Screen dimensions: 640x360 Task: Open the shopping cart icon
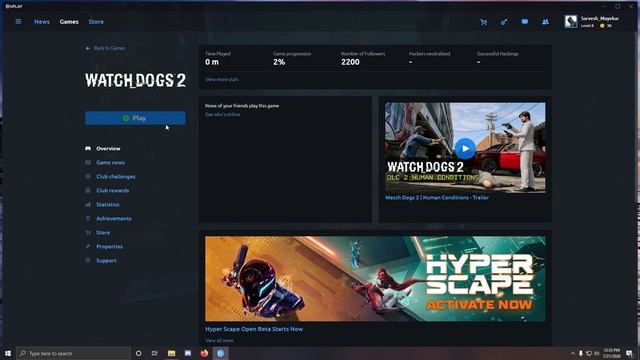coord(484,22)
